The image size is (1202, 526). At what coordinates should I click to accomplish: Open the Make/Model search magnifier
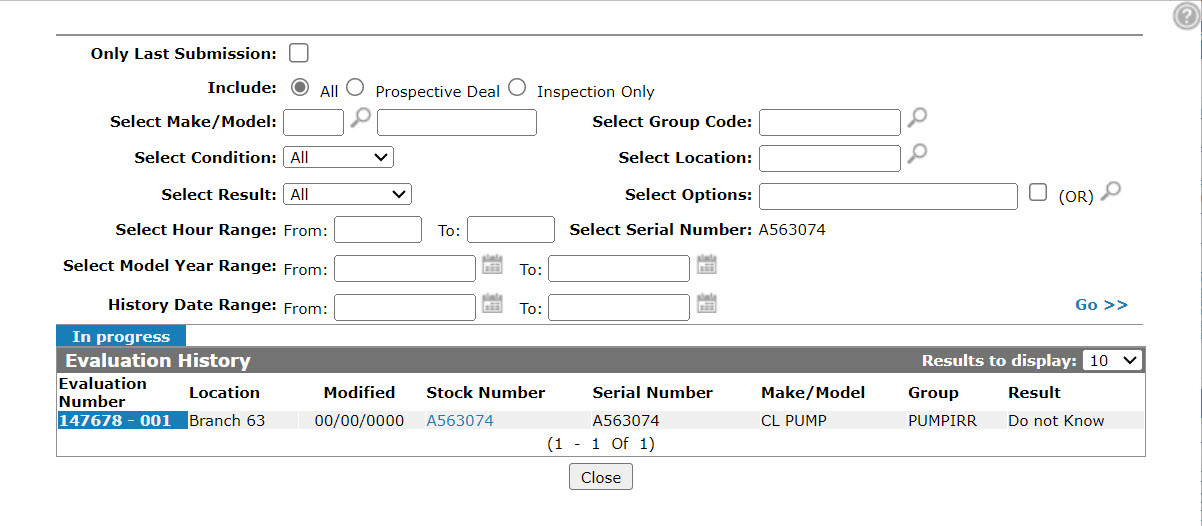tap(361, 118)
